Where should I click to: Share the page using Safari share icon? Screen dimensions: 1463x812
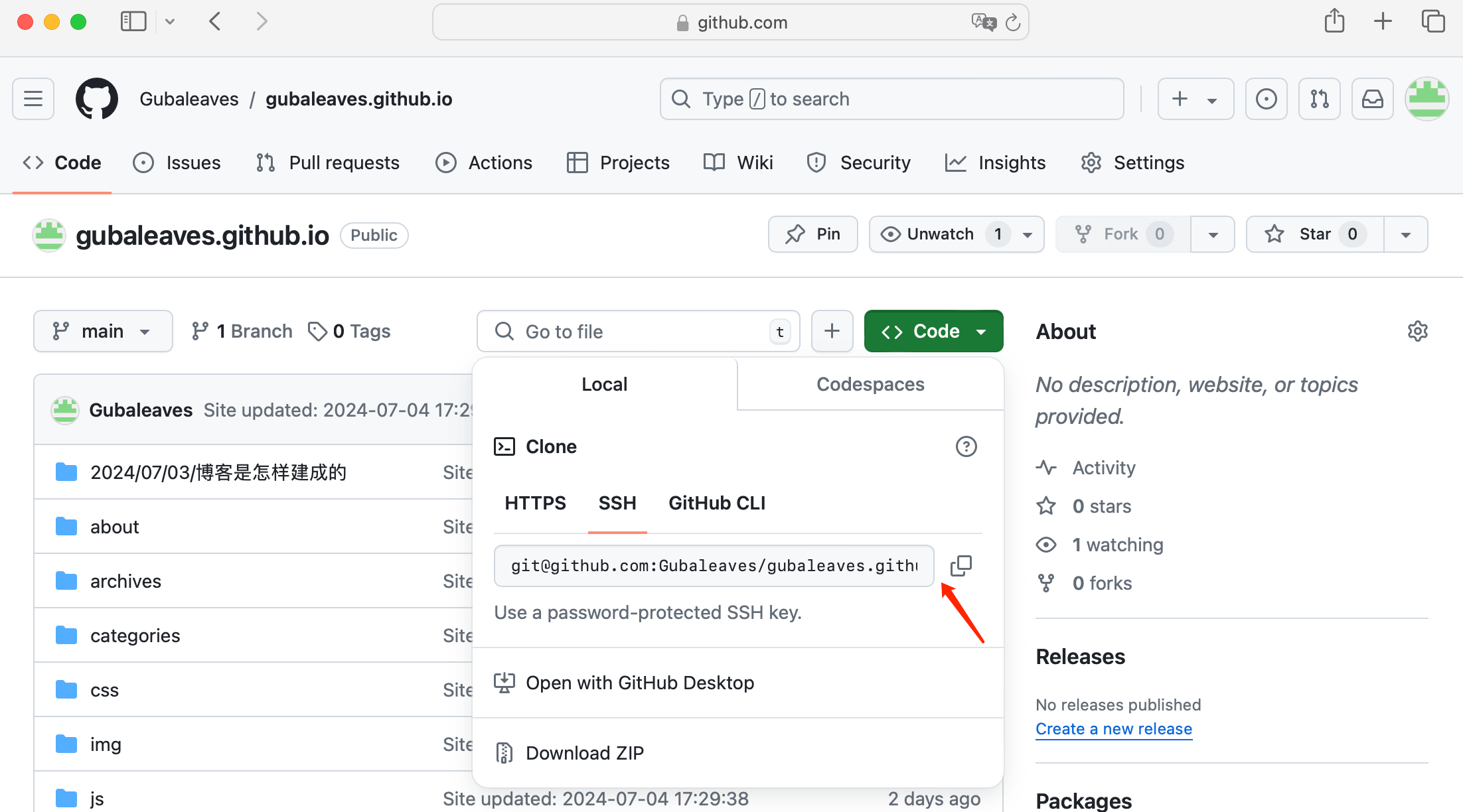tap(1334, 21)
